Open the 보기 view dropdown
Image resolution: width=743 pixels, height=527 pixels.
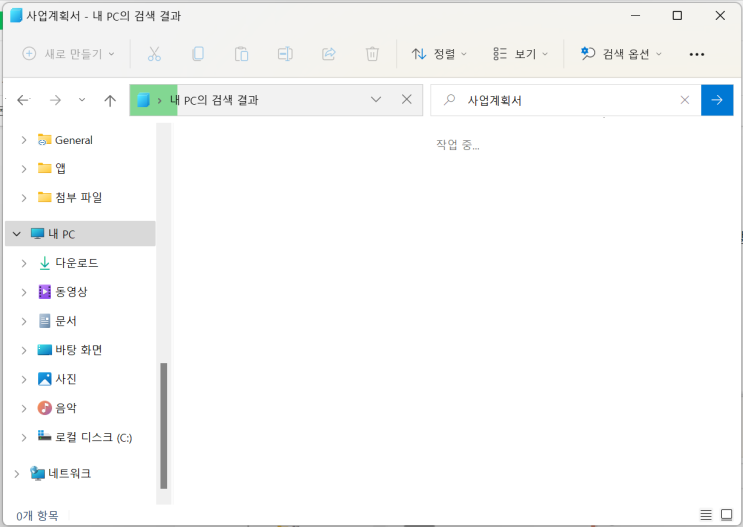pyautogui.click(x=520, y=54)
